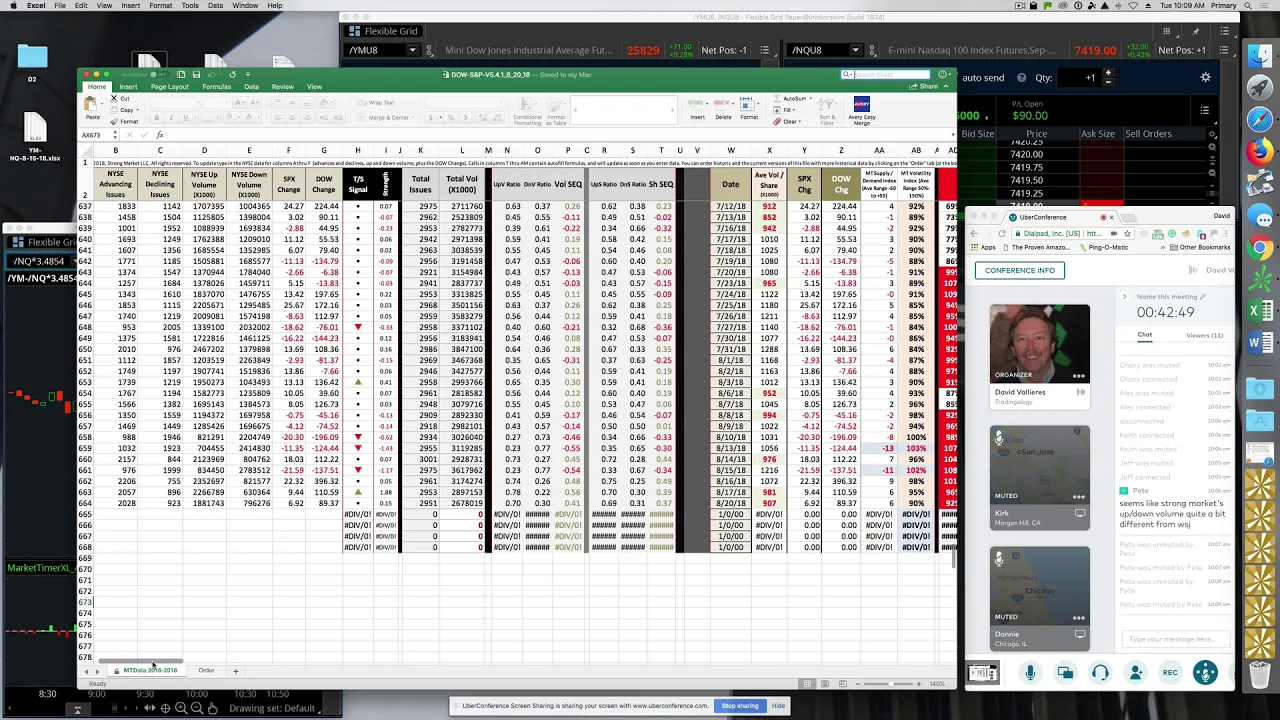Open the YMU8 symbol dropdown

click(x=412, y=50)
